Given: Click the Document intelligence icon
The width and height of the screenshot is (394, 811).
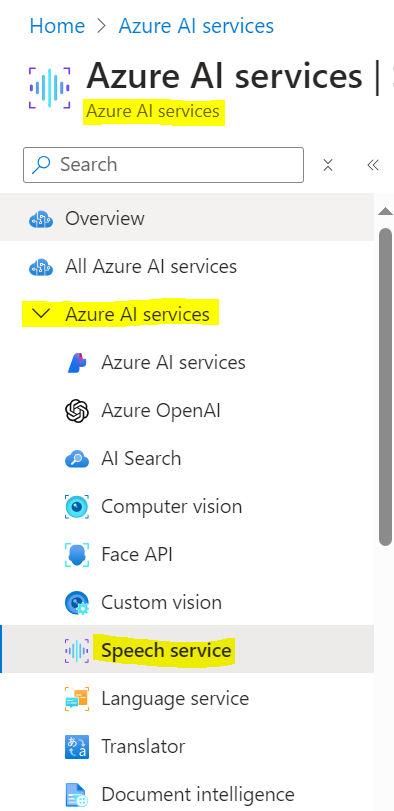Looking at the screenshot, I should pyautogui.click(x=77, y=794).
